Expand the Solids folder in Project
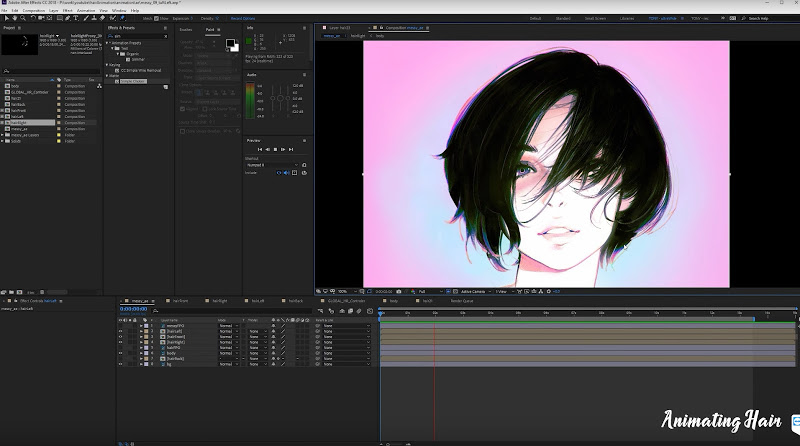 (3, 141)
